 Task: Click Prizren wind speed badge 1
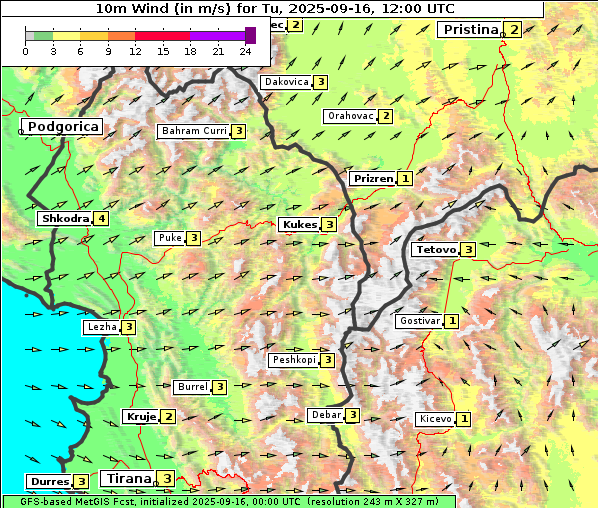pyautogui.click(x=405, y=178)
